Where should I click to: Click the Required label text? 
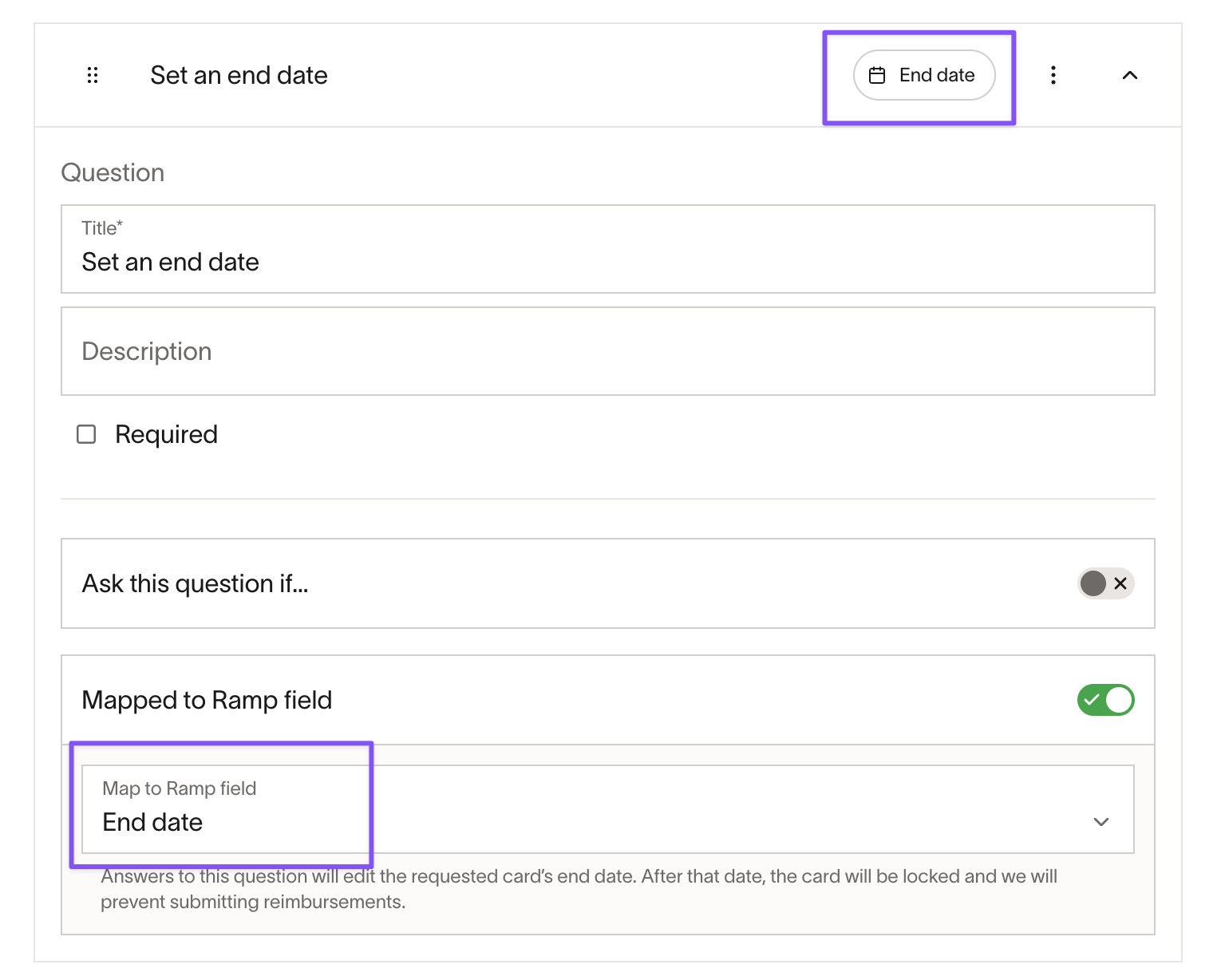[166, 434]
